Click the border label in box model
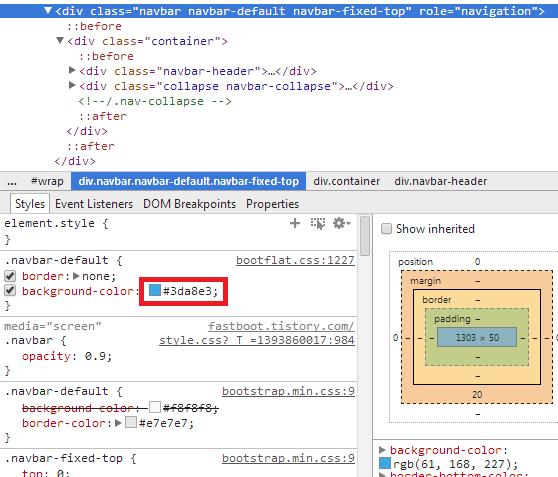The width and height of the screenshot is (558, 477). [437, 300]
